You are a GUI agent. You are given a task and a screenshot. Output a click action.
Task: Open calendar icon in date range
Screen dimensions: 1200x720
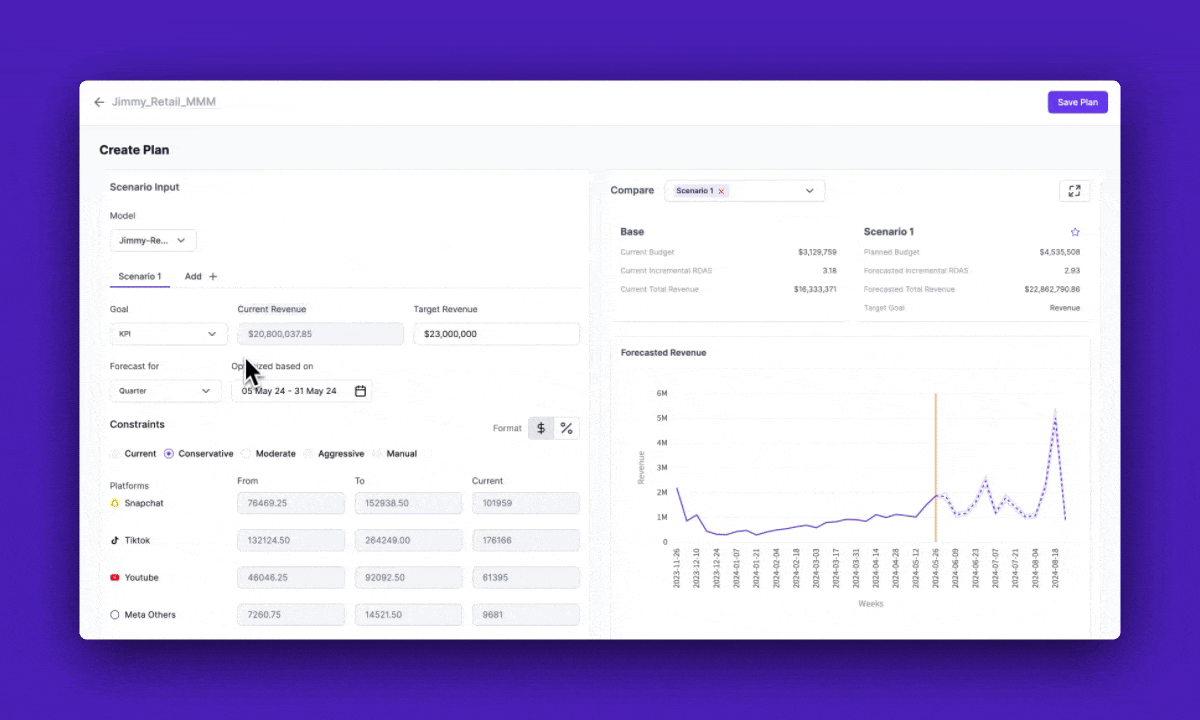coord(360,391)
